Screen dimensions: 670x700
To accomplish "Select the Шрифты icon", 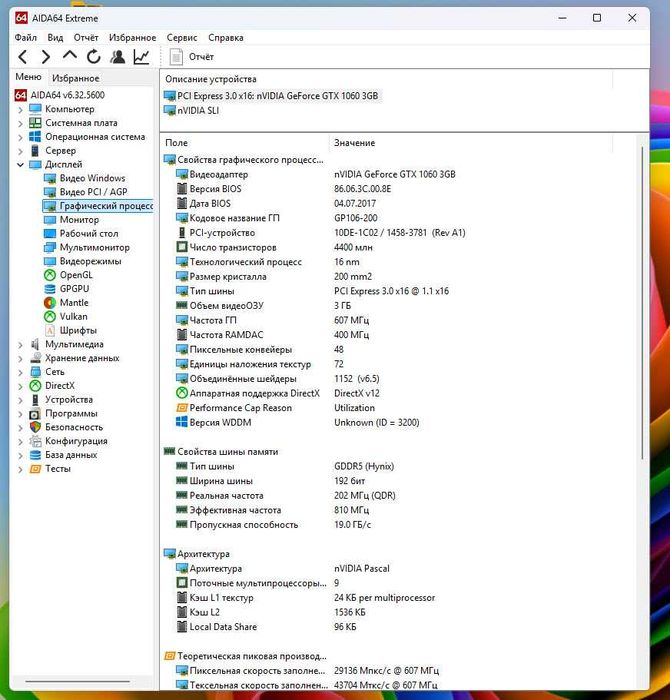I will (x=50, y=330).
